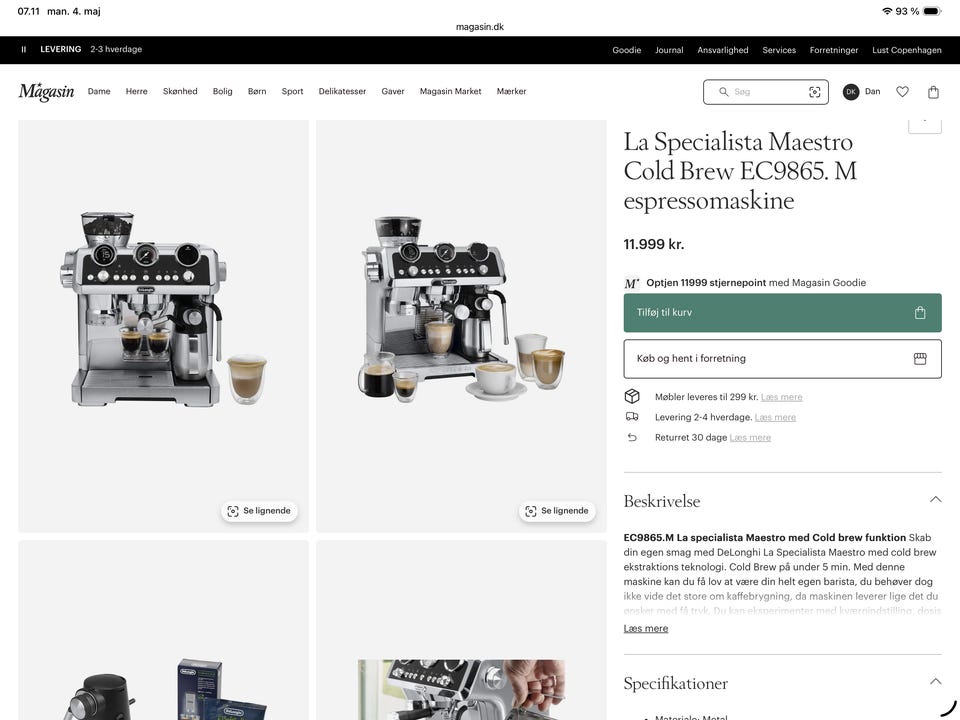This screenshot has height=720, width=960.
Task: Open the Gaver menu
Action: (x=392, y=91)
